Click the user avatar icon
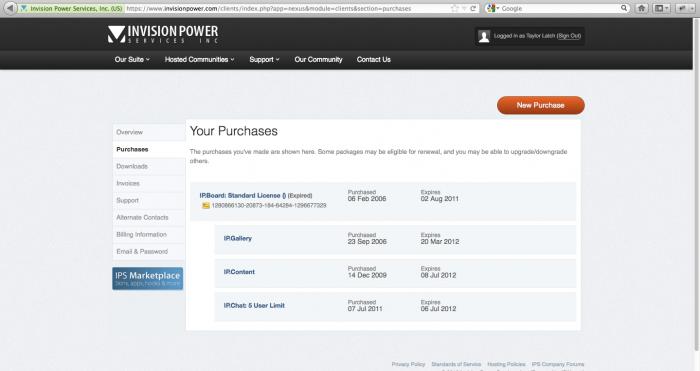This screenshot has height=371, width=700. (x=484, y=36)
